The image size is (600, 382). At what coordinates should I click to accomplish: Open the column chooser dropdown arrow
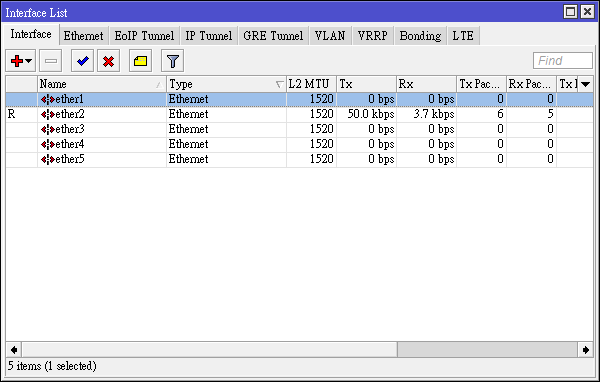(x=585, y=84)
